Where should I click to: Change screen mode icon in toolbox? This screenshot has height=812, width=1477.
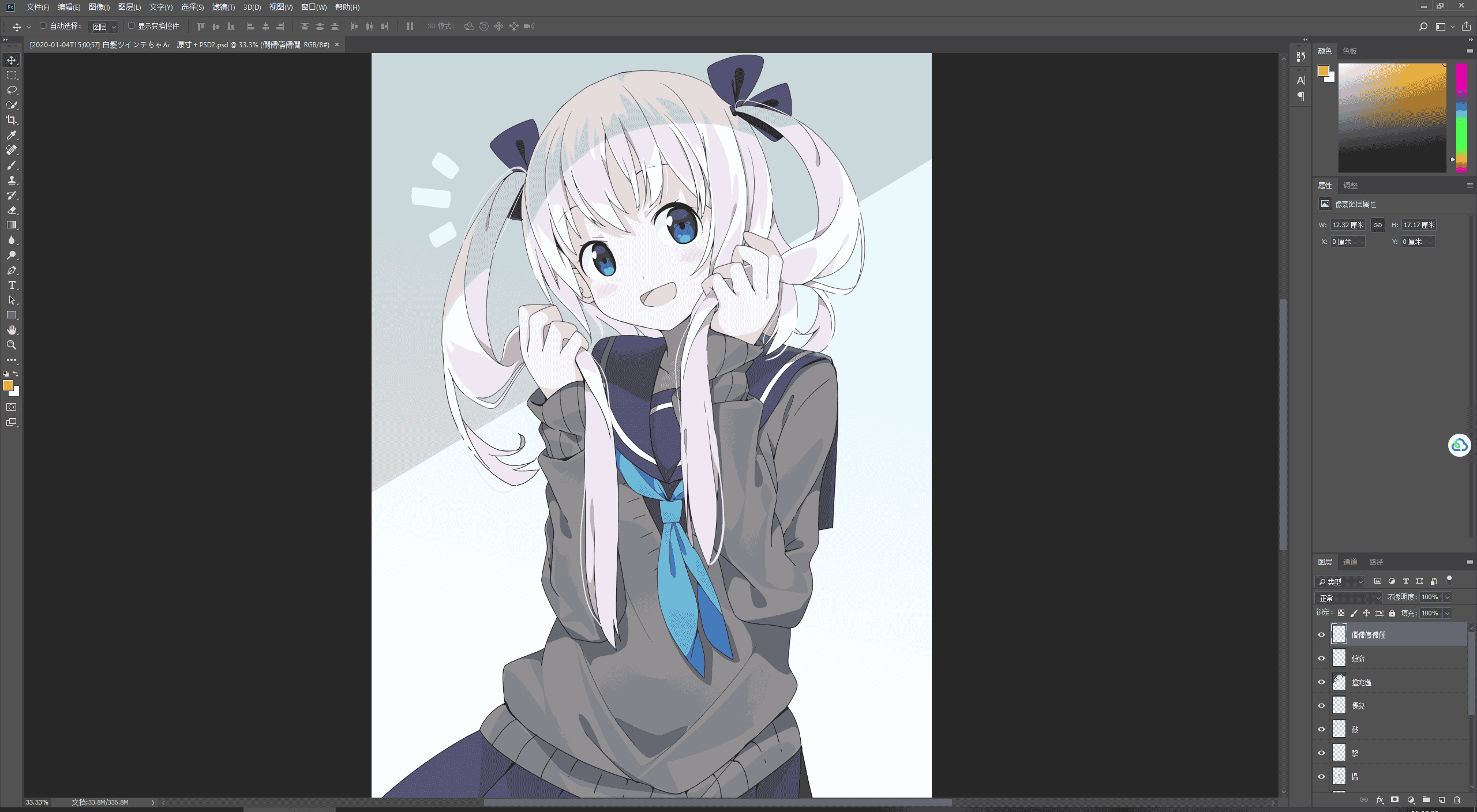click(x=12, y=422)
